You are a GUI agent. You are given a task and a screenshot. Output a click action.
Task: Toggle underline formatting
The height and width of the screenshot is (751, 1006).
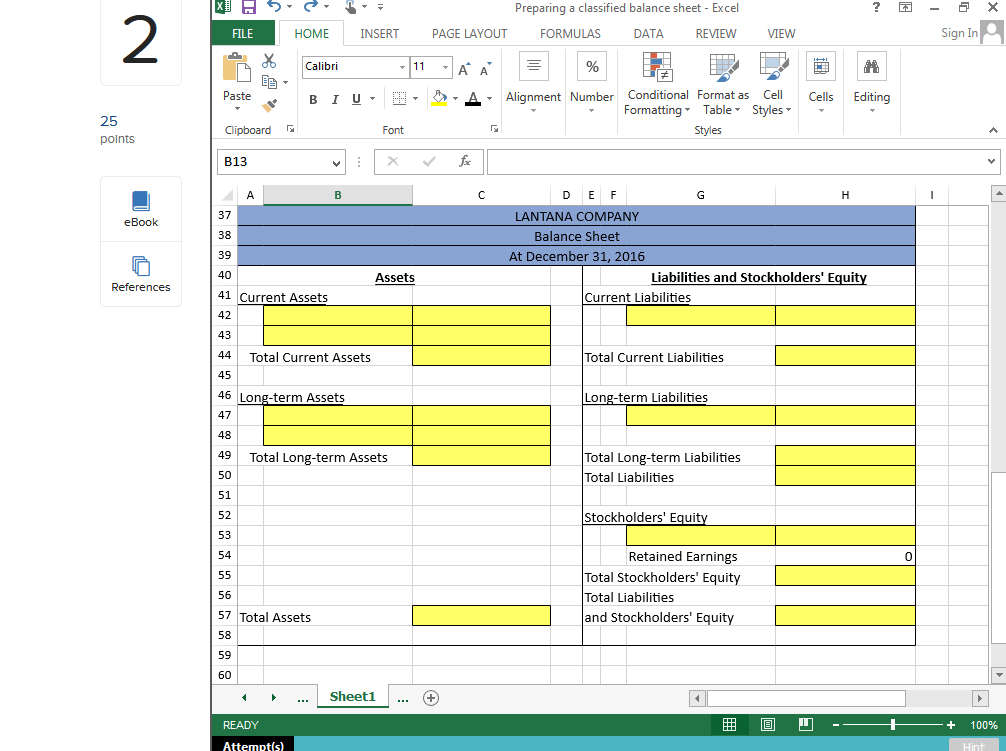point(356,100)
